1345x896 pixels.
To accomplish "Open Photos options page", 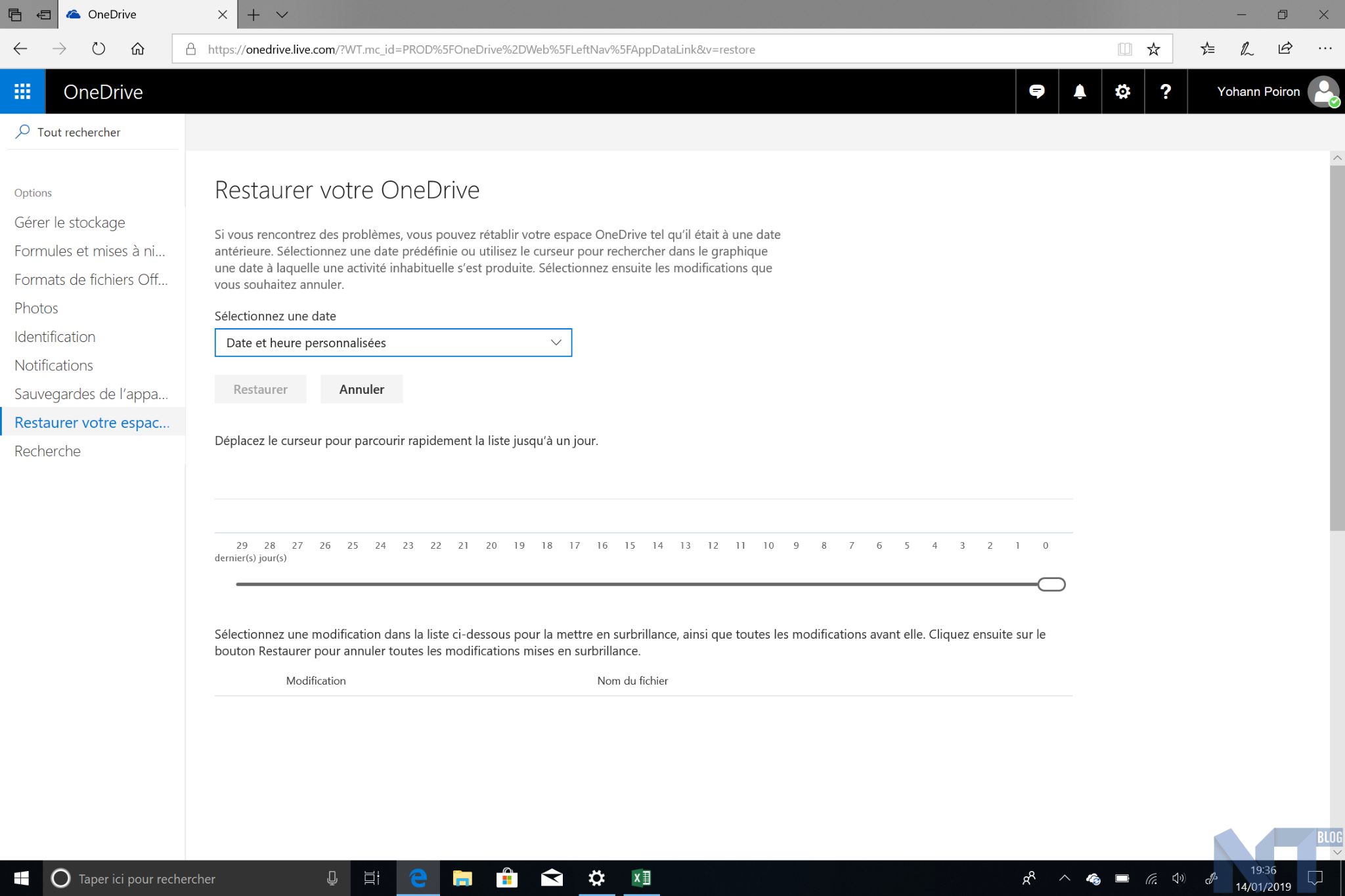I will 36,309.
